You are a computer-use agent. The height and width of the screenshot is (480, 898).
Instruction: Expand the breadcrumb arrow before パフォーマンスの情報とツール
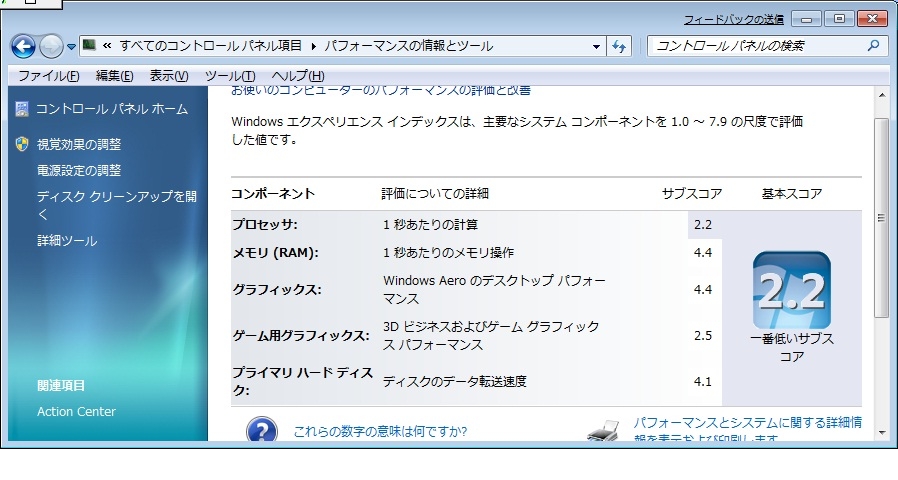(313, 46)
